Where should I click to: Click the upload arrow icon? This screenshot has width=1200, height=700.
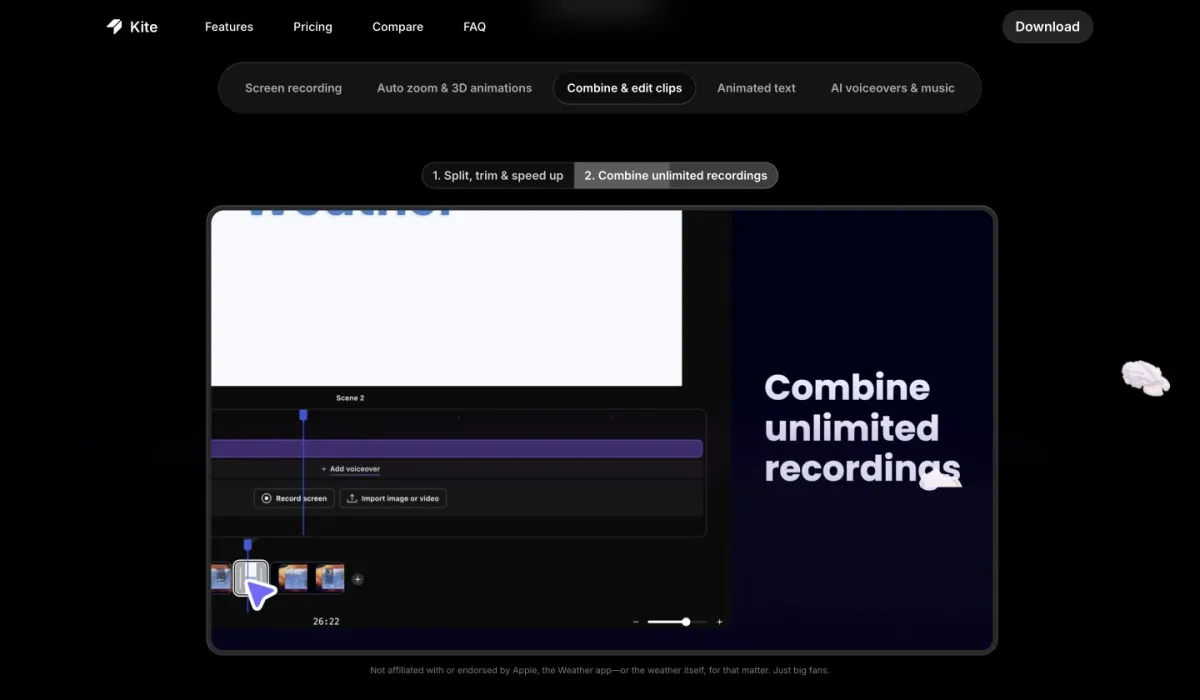point(351,498)
